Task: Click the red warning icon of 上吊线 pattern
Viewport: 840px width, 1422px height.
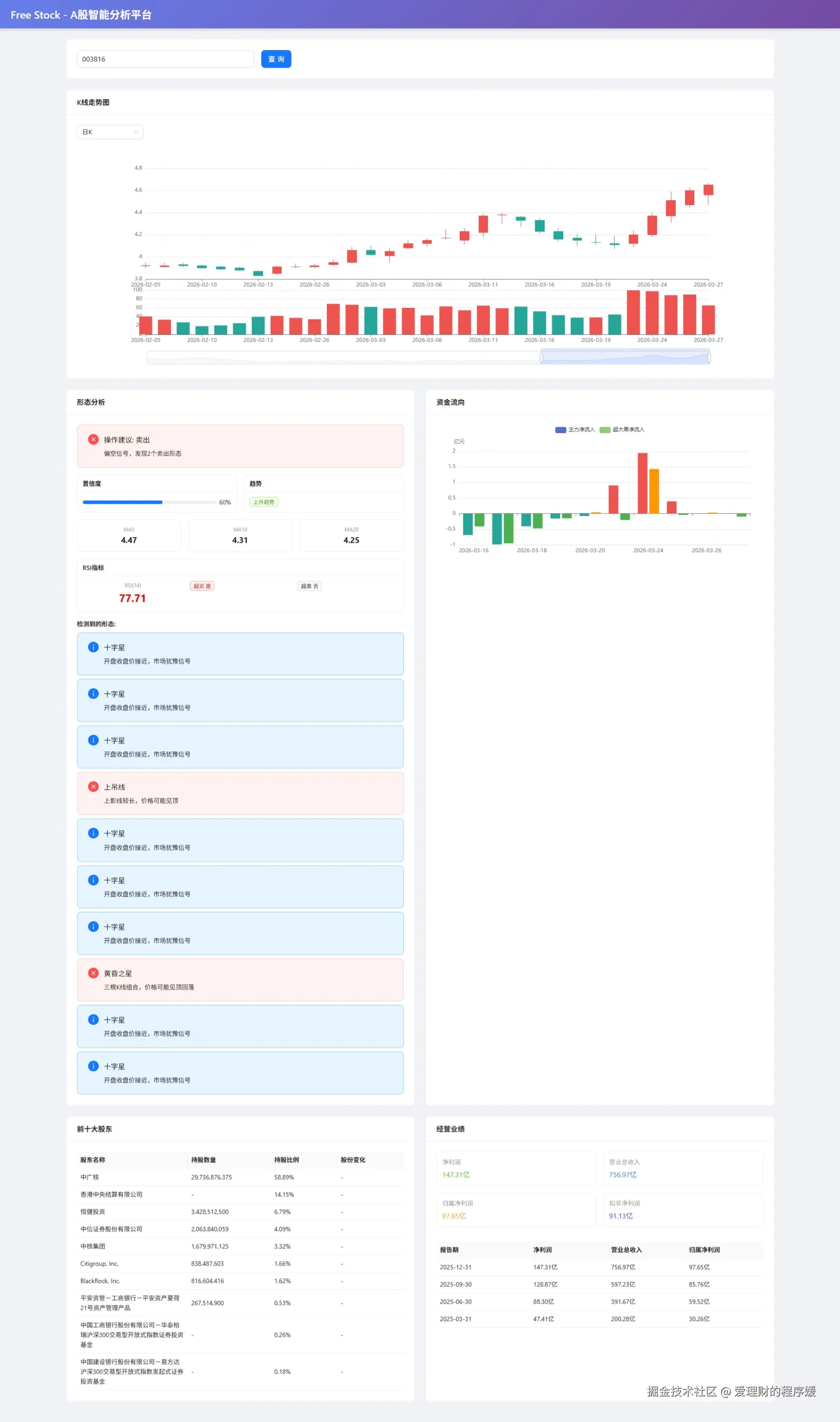Action: tap(93, 787)
